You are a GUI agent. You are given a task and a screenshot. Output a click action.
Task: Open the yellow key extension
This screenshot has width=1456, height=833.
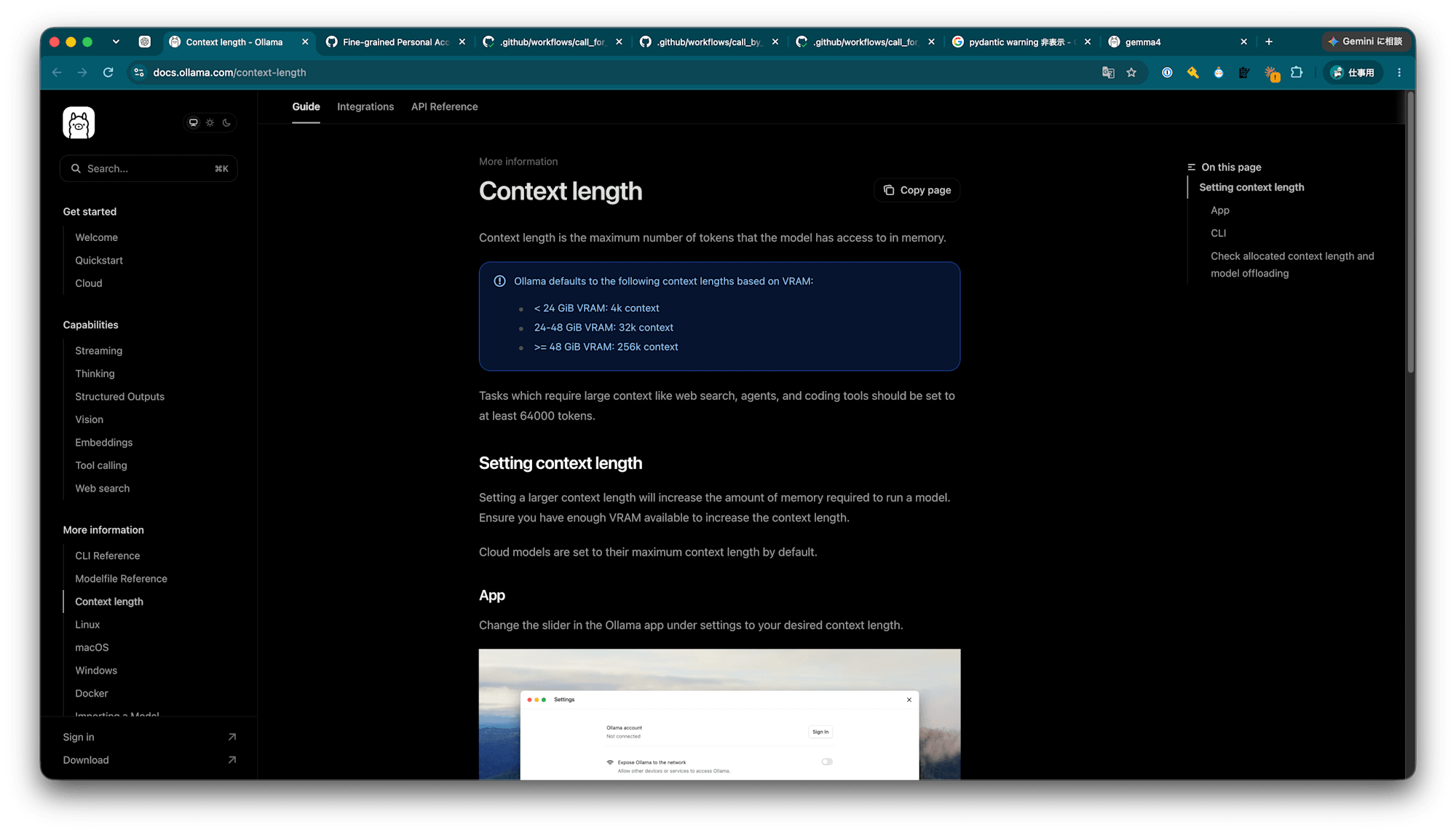1192,72
